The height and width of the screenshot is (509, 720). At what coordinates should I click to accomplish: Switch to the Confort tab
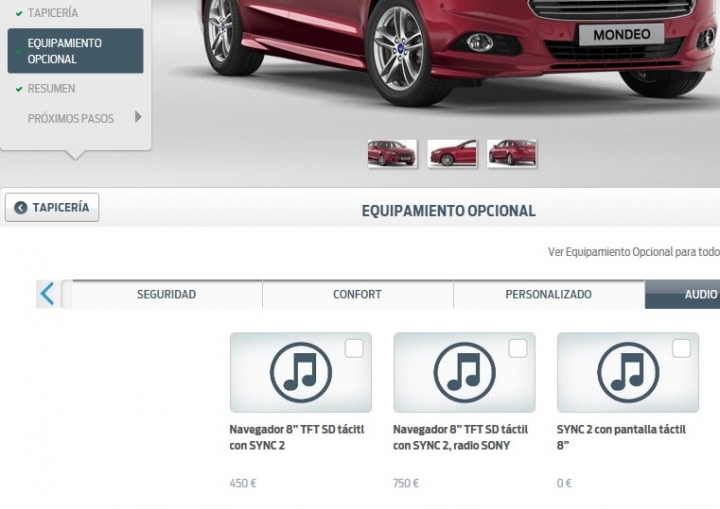tap(358, 294)
